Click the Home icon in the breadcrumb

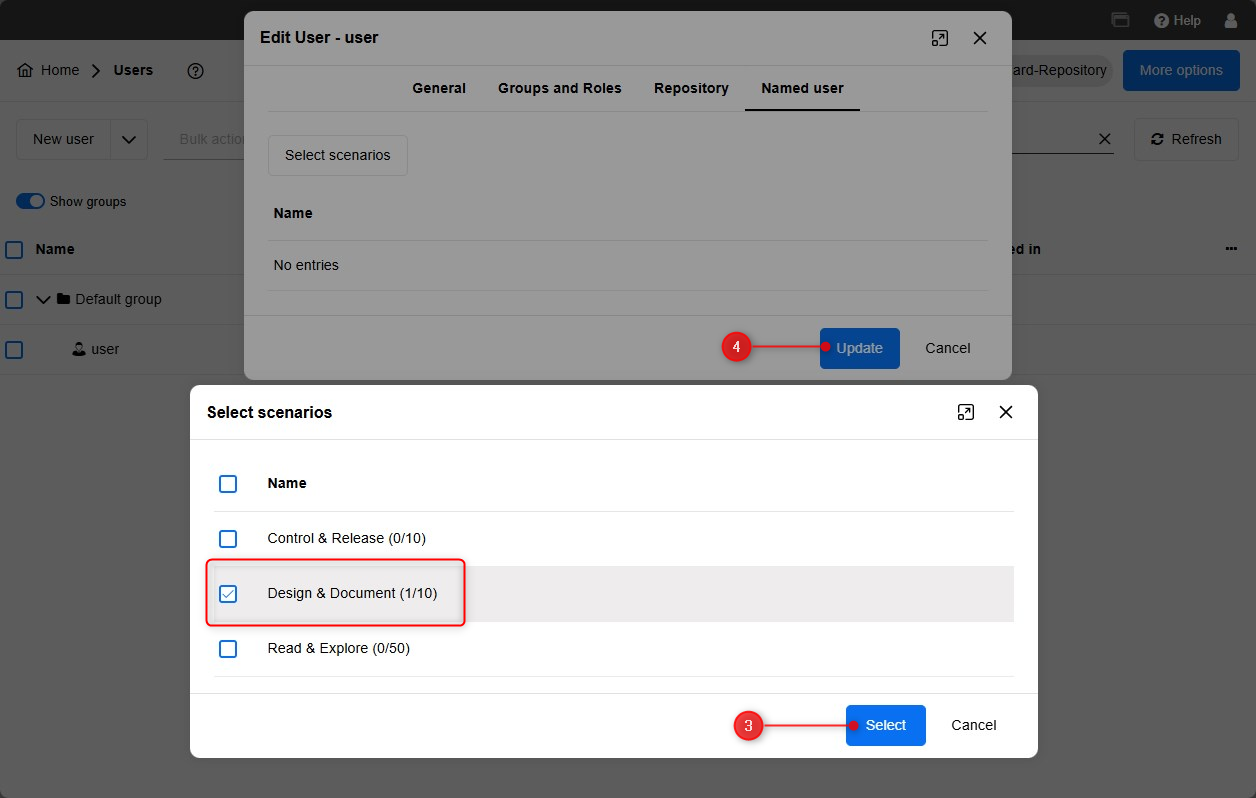point(25,70)
